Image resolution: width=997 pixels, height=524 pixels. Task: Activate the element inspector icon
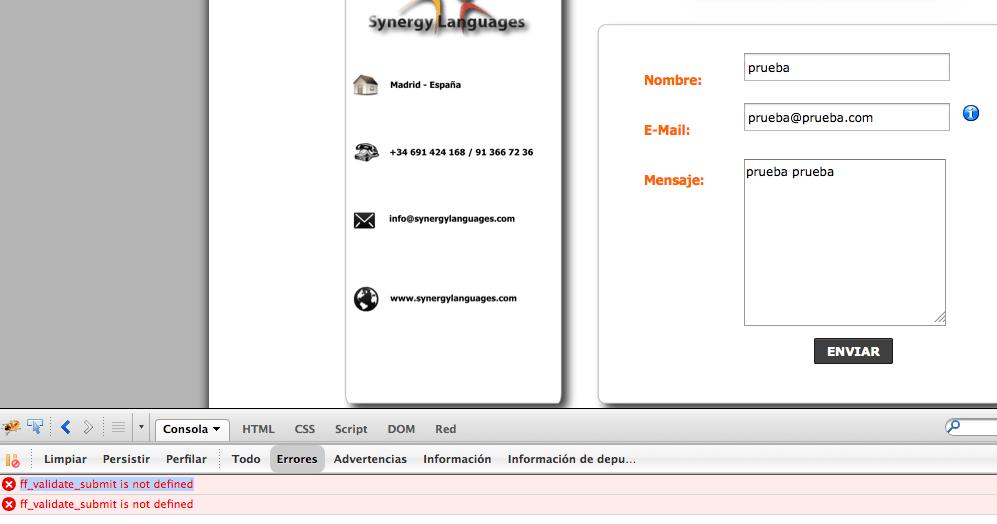pyautogui.click(x=35, y=427)
